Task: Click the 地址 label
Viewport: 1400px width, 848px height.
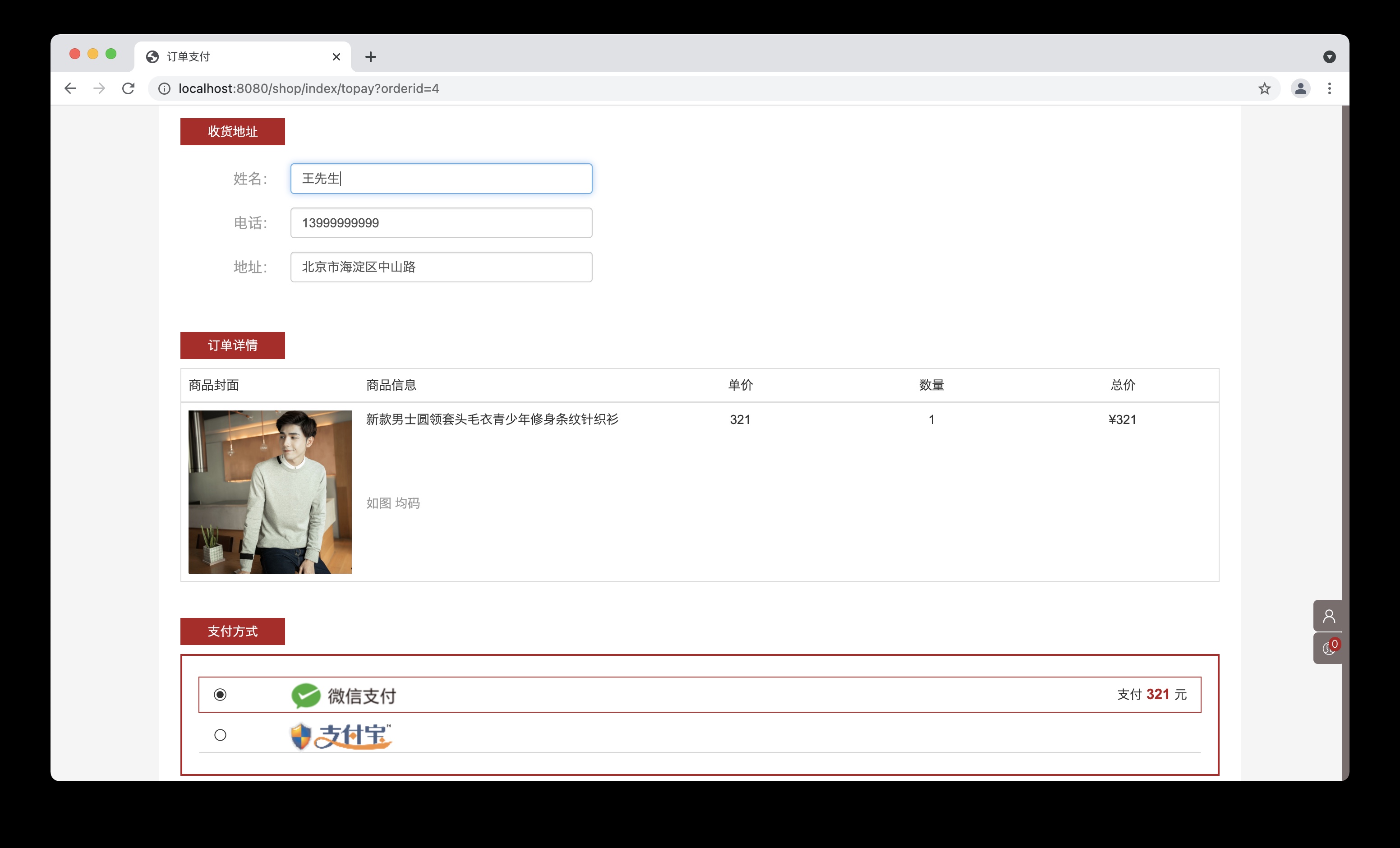Action: click(250, 267)
